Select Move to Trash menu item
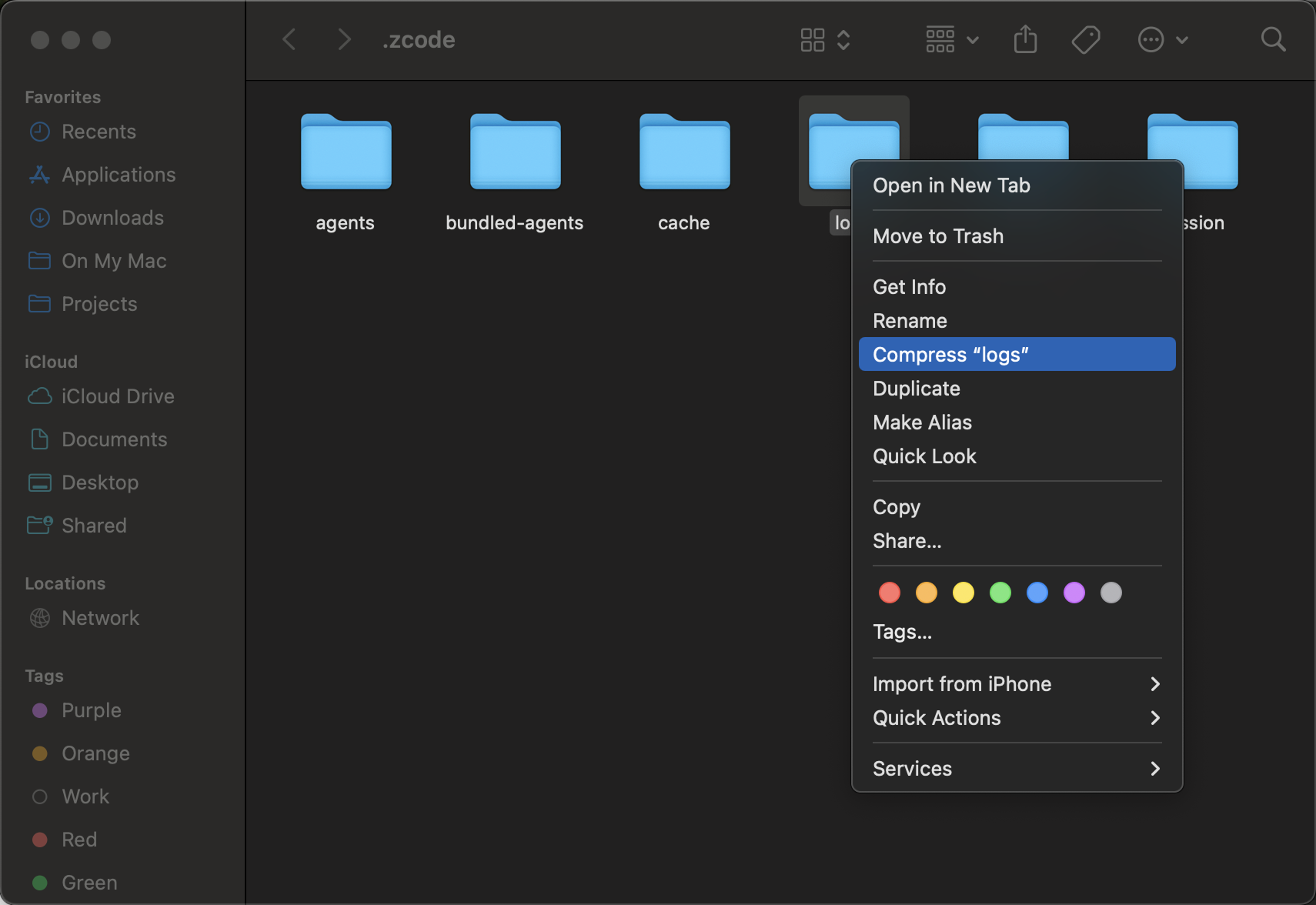This screenshot has width=1316, height=905. 938,236
